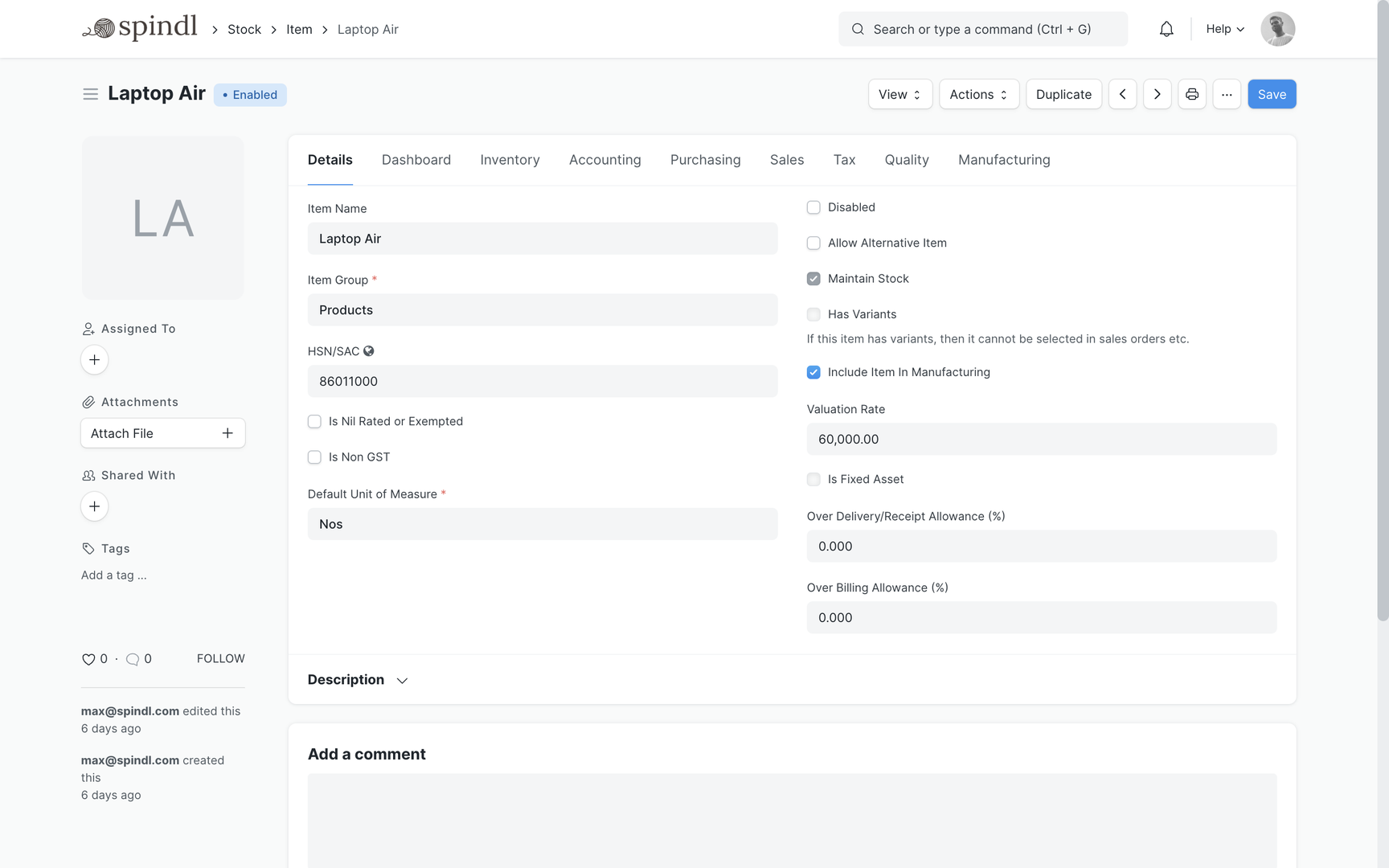Add an assignee with the plus button

pyautogui.click(x=94, y=359)
